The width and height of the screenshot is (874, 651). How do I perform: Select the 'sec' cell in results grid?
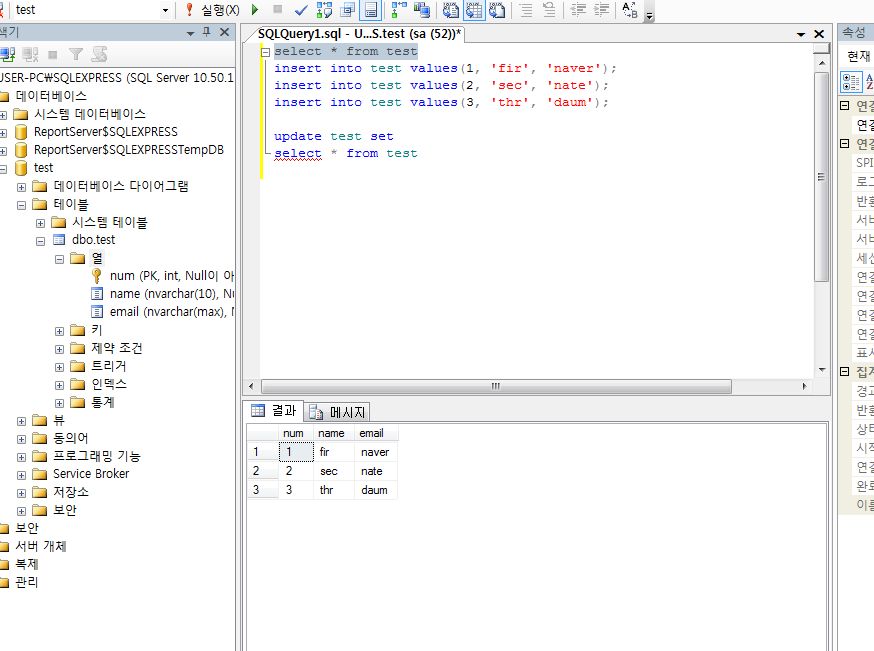pos(334,471)
